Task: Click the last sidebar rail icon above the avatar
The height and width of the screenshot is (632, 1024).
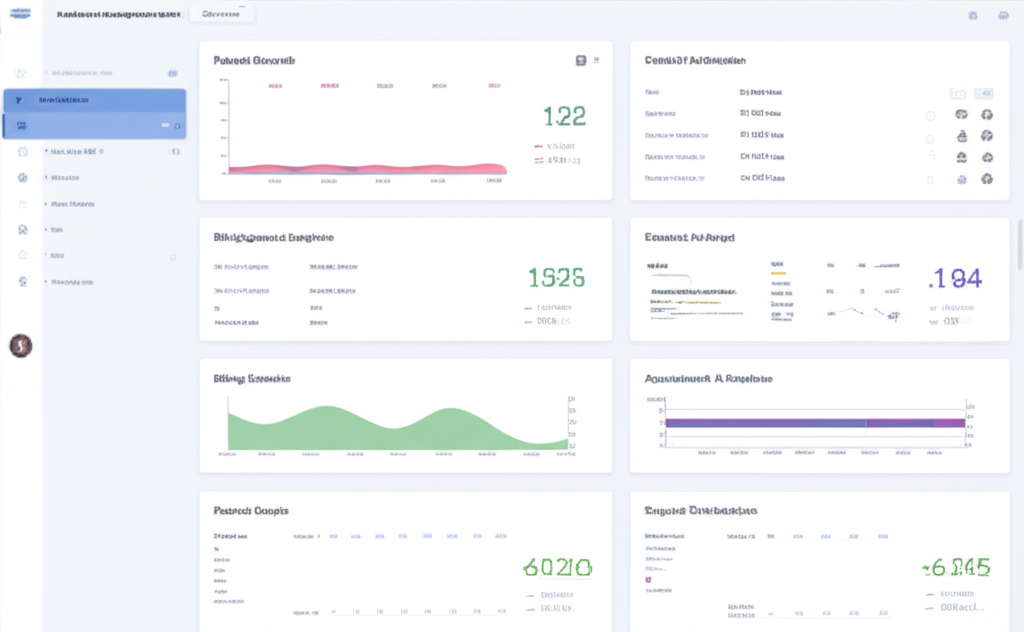Action: point(22,282)
